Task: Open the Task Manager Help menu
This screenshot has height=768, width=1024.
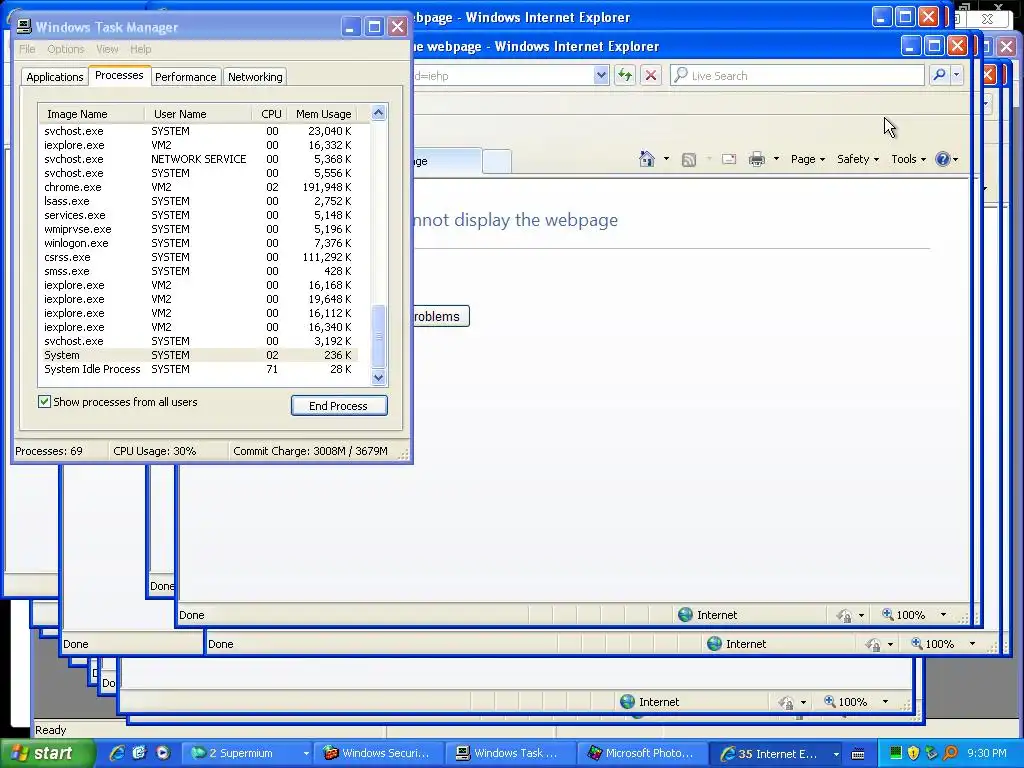Action: (140, 49)
